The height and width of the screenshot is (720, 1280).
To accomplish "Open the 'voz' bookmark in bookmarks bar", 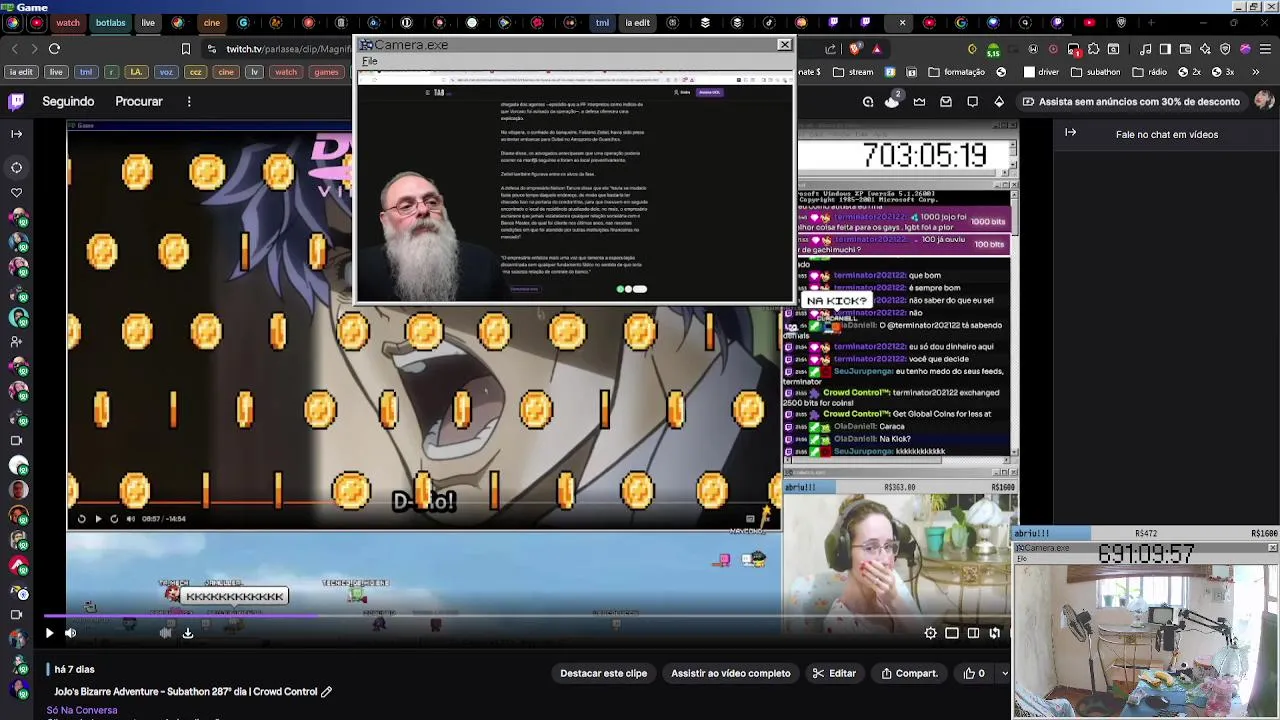I will point(166,72).
